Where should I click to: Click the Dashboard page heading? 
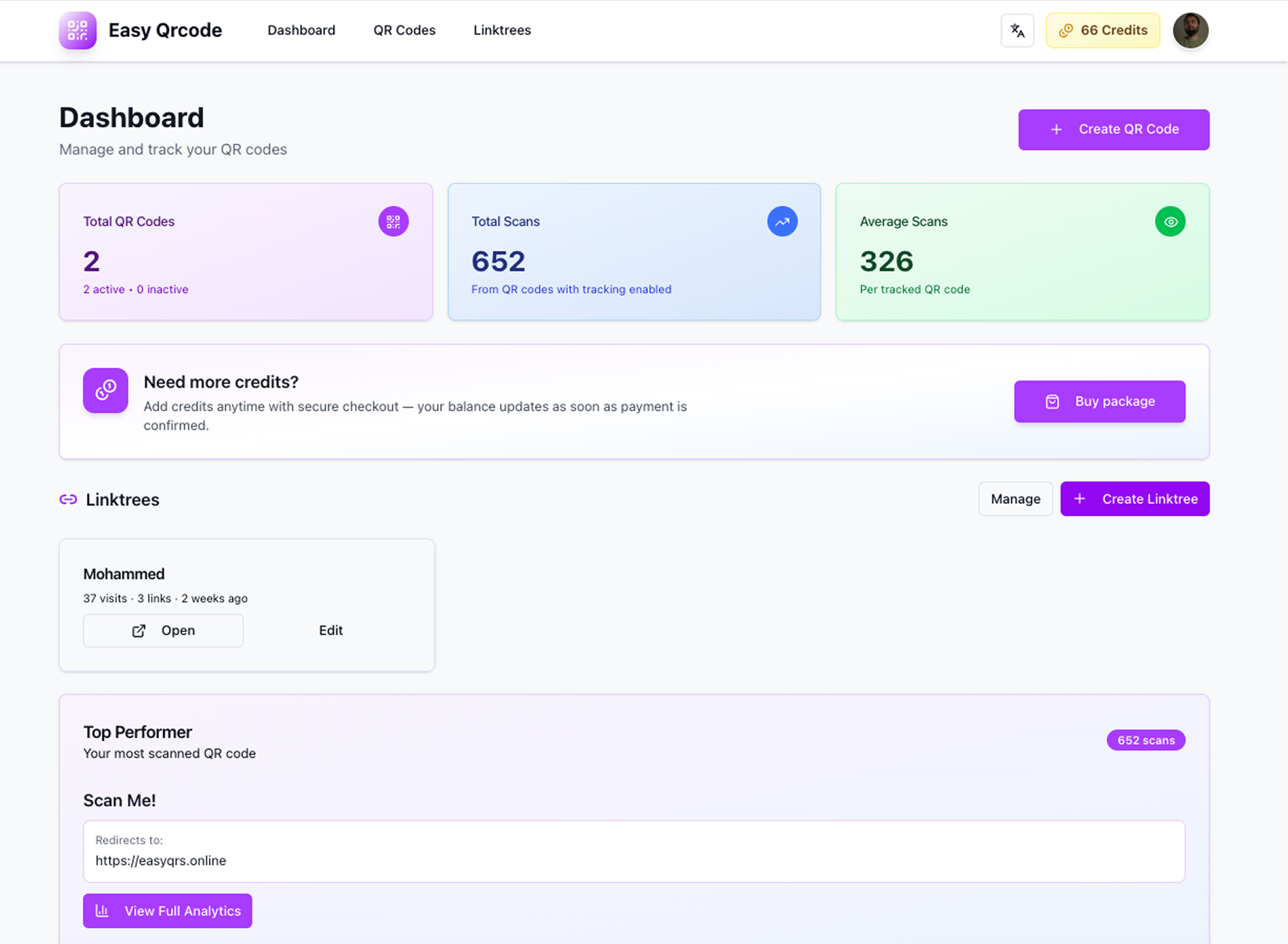pos(132,118)
